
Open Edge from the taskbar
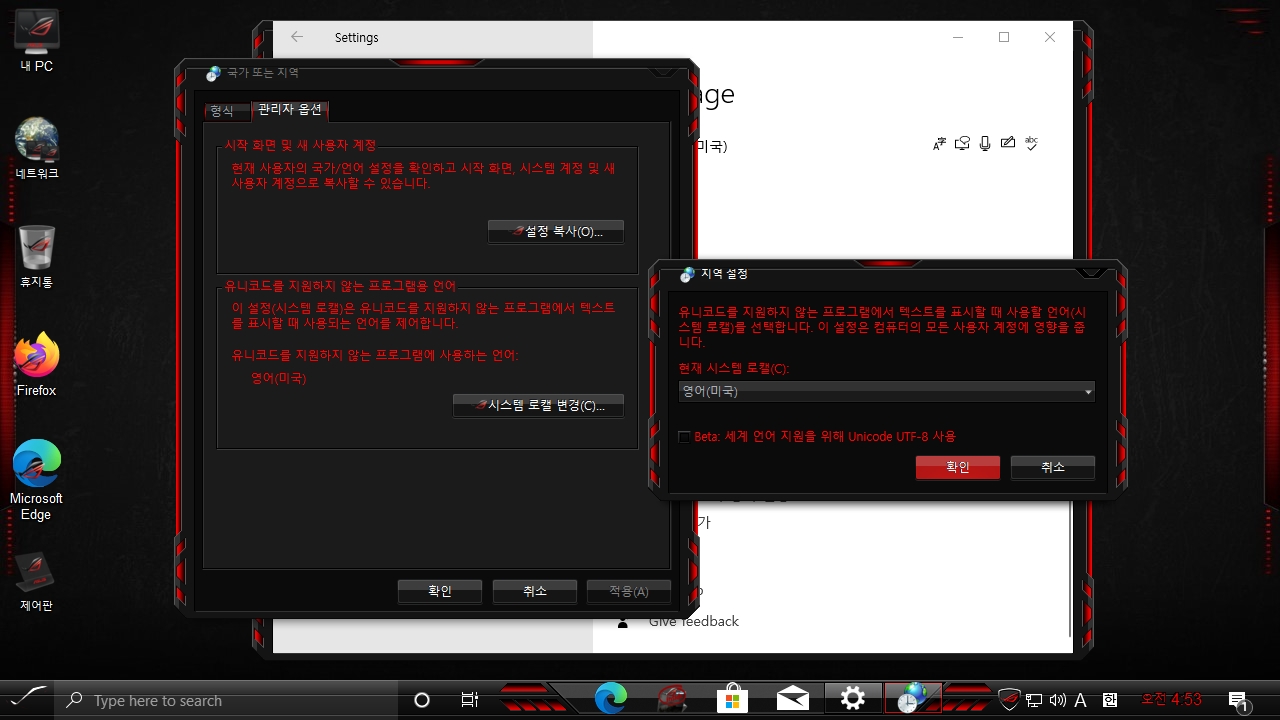coord(610,699)
